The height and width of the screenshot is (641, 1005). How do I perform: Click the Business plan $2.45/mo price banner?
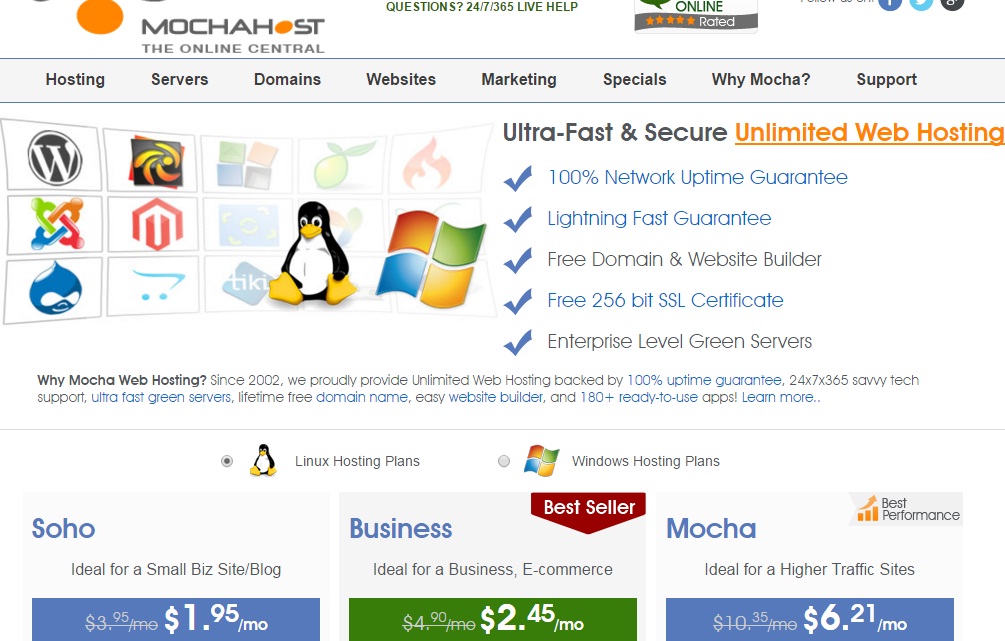click(493, 619)
